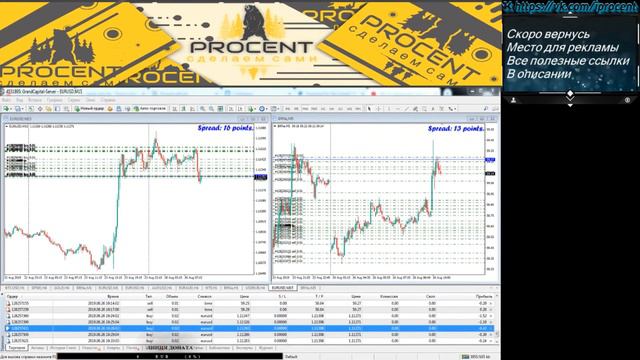Toggle the Data Window toolbar icon
Viewport: 640px width, 360px height.
click(40, 109)
